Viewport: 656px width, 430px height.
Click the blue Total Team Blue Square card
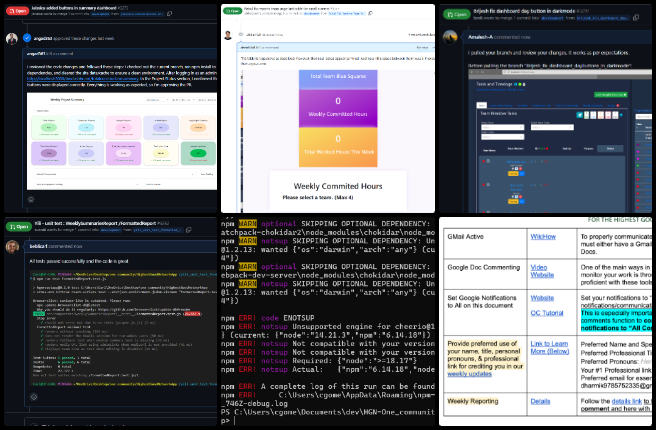point(338,79)
